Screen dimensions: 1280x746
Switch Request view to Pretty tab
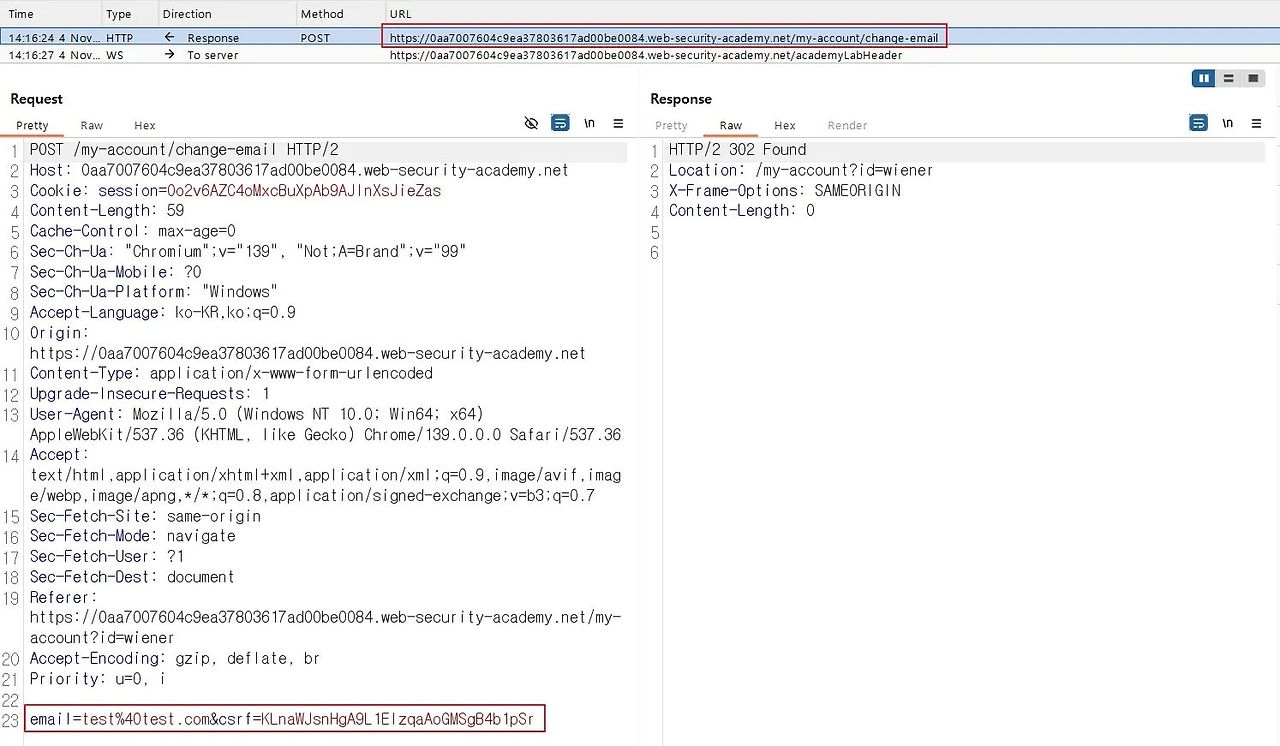[32, 125]
